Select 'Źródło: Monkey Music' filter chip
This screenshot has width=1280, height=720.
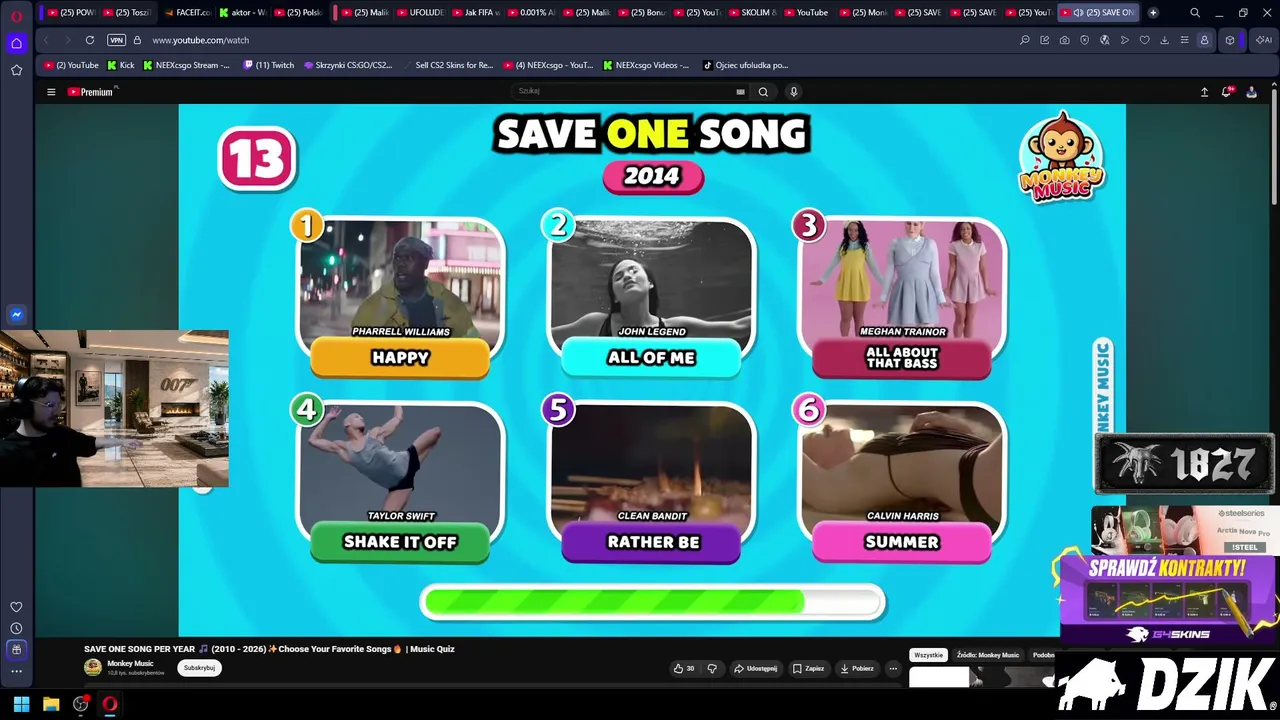click(x=988, y=655)
